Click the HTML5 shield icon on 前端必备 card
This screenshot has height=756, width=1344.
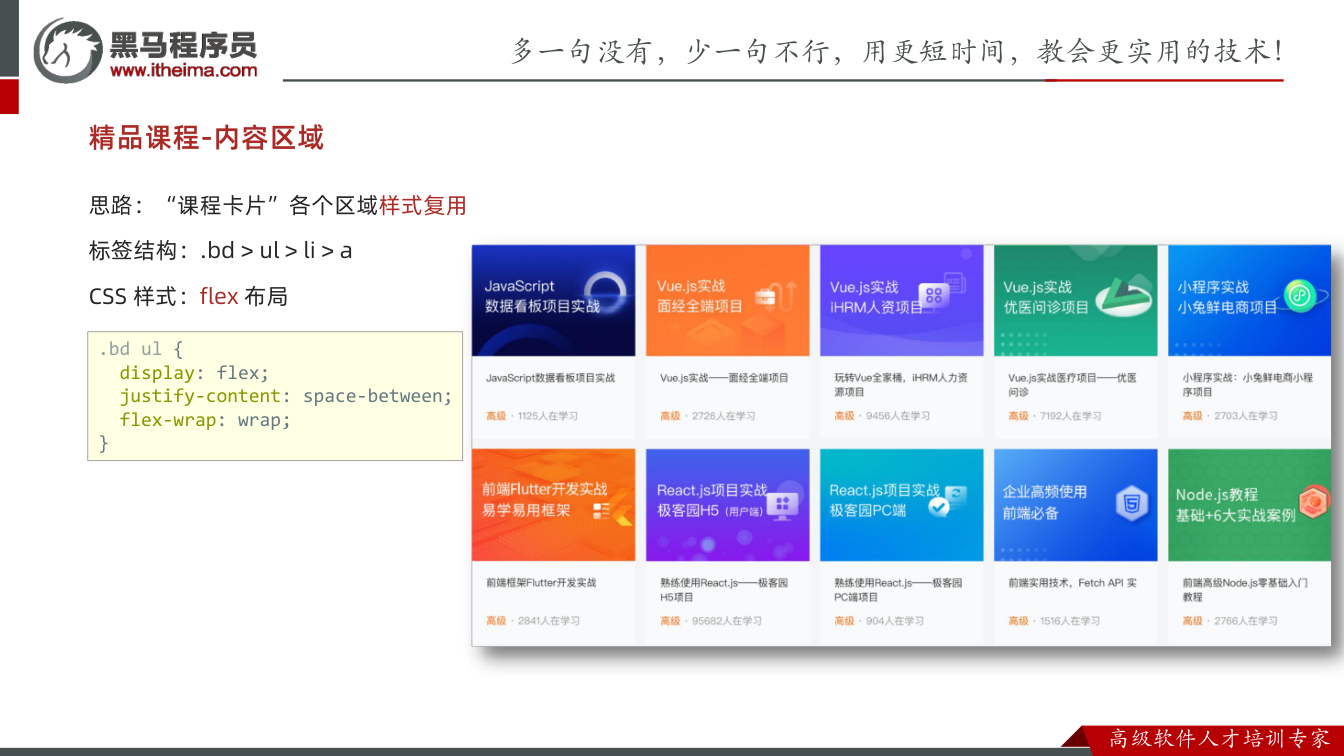[x=1131, y=504]
